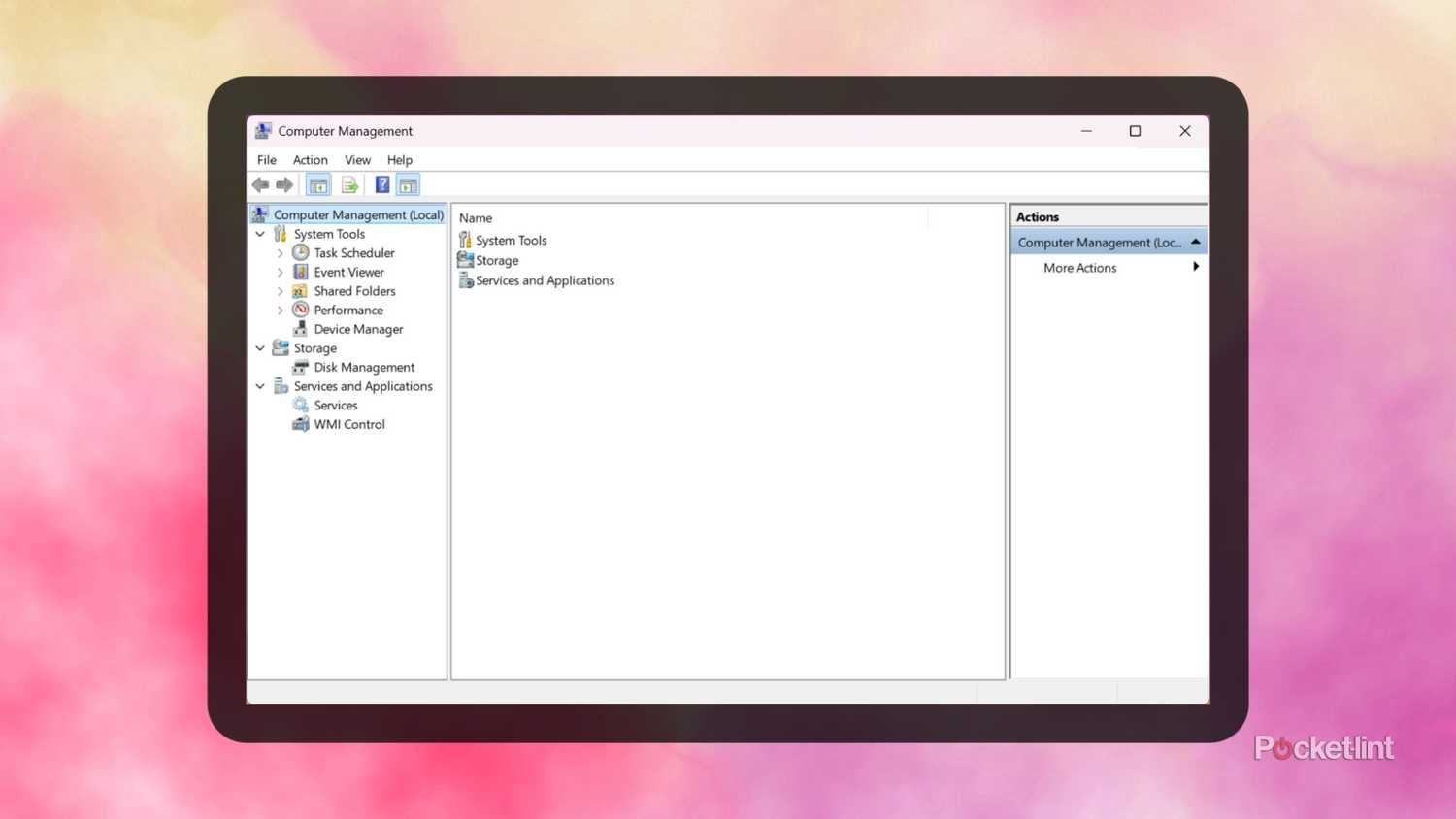Screen dimensions: 1456x819
Task: Click the Event Viewer icon
Action: pyautogui.click(x=299, y=272)
